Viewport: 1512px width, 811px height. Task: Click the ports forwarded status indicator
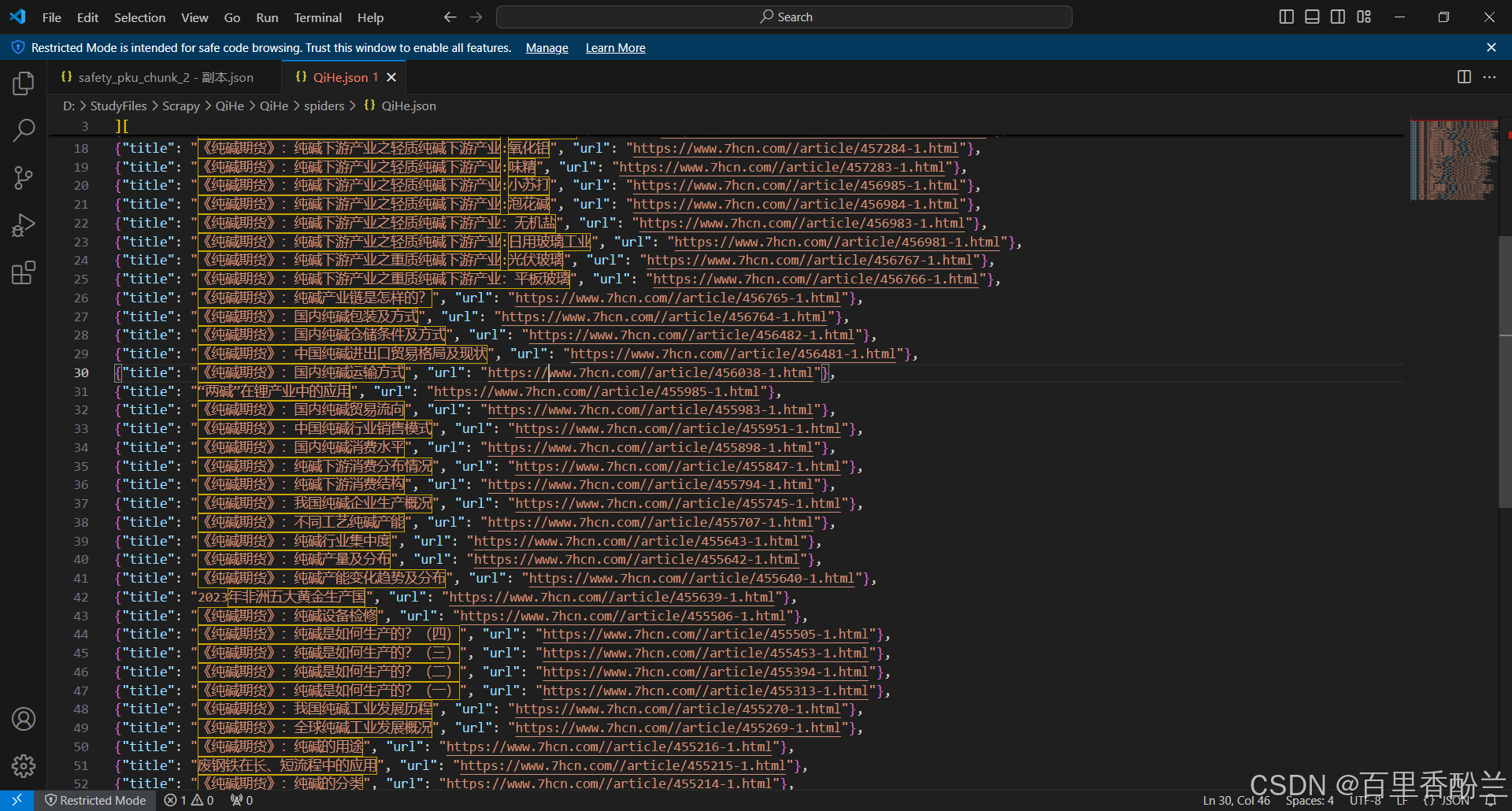pyautogui.click(x=242, y=800)
